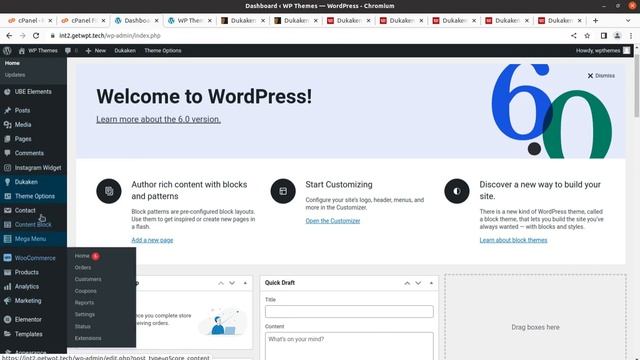Screen dimensions: 640x360
Task: Open Learn more about the 6.0 version
Action: coord(158,119)
